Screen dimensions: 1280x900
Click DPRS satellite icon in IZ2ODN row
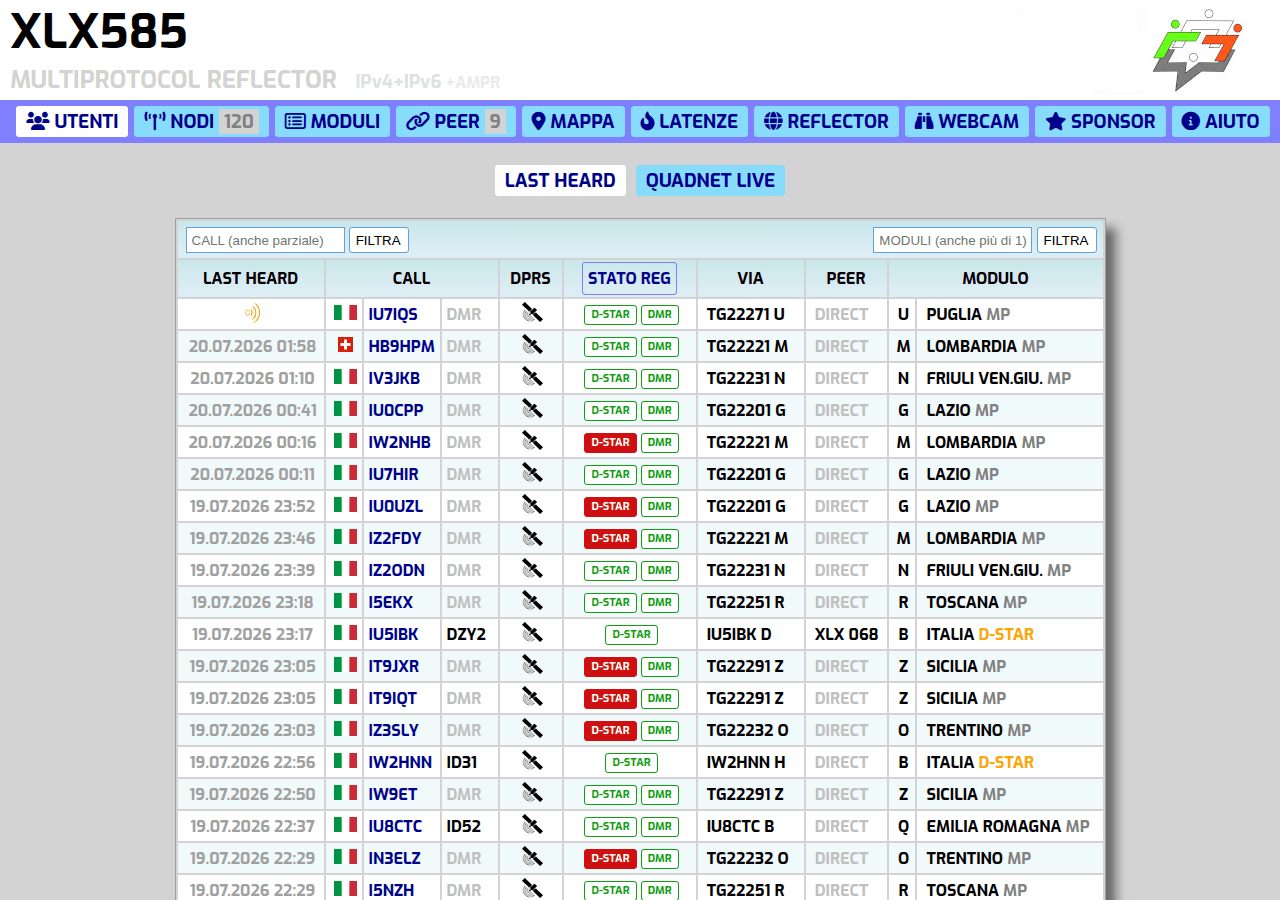tap(532, 569)
